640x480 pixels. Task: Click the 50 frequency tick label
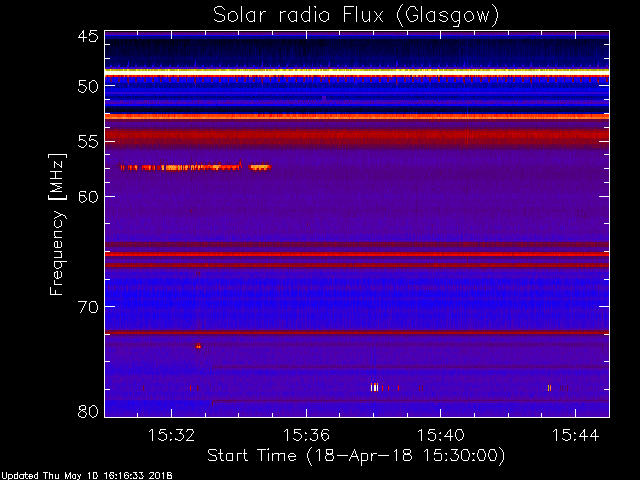pyautogui.click(x=88, y=87)
